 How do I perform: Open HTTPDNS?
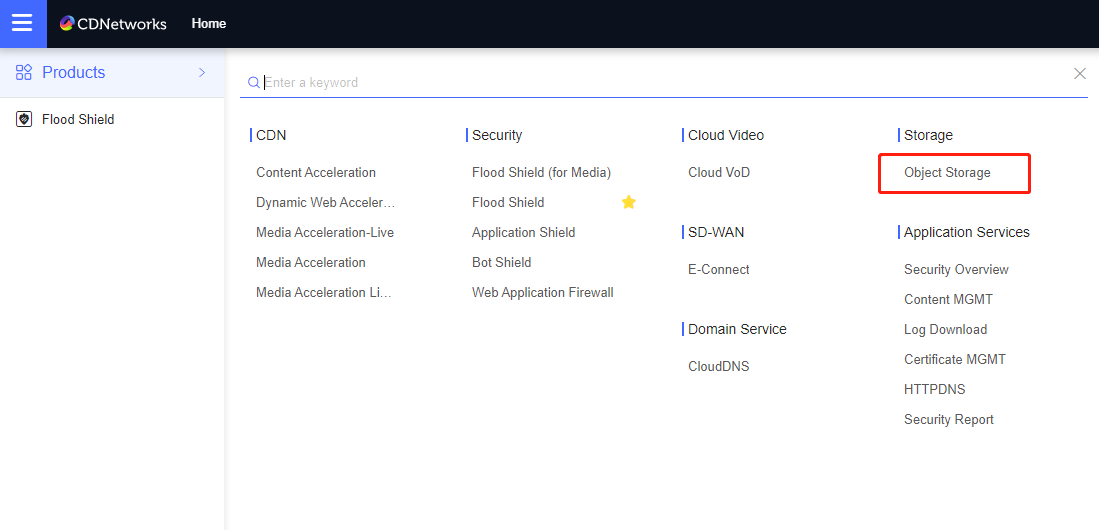(x=934, y=390)
